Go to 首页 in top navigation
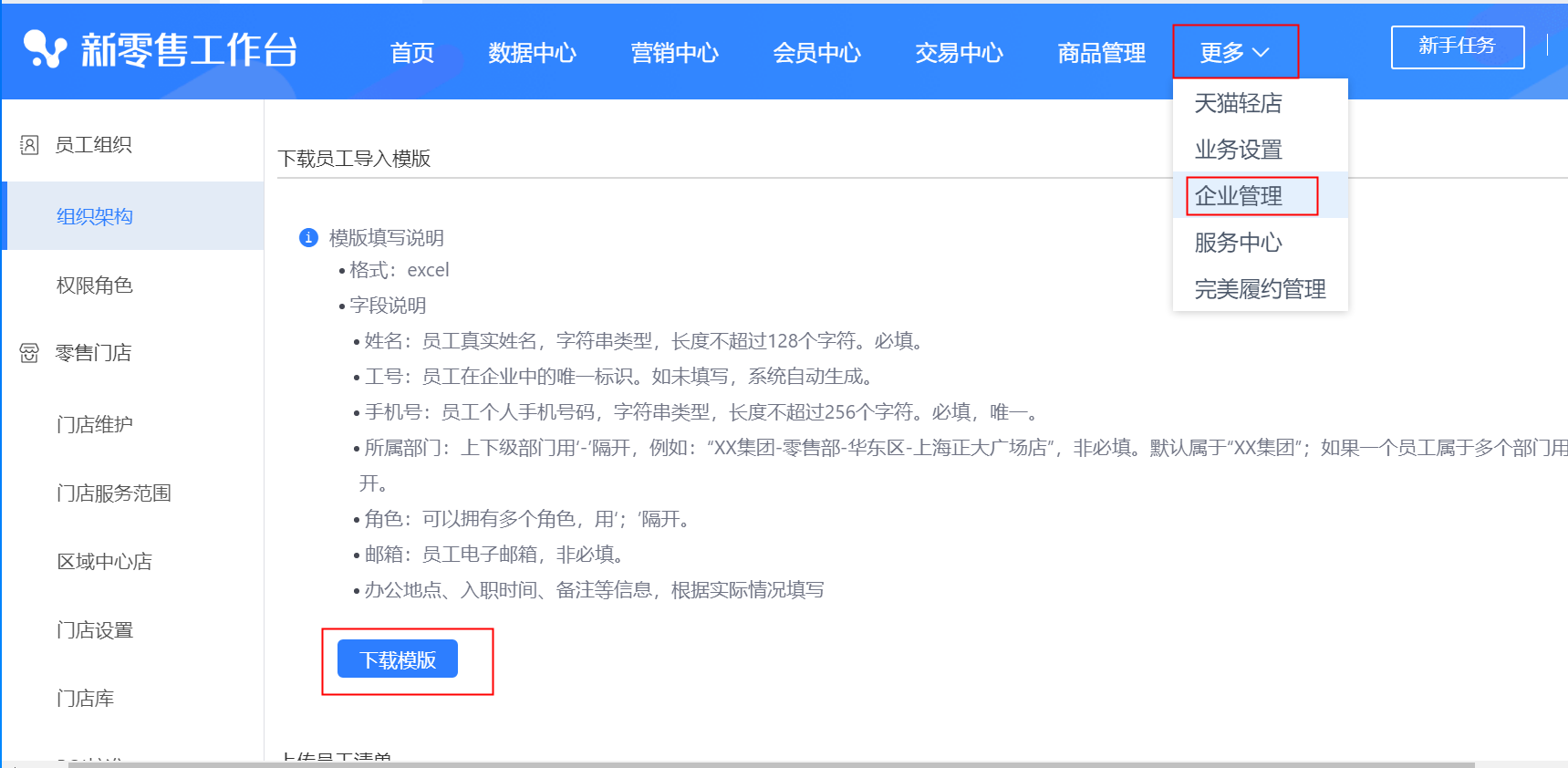The image size is (1568, 768). [x=412, y=53]
